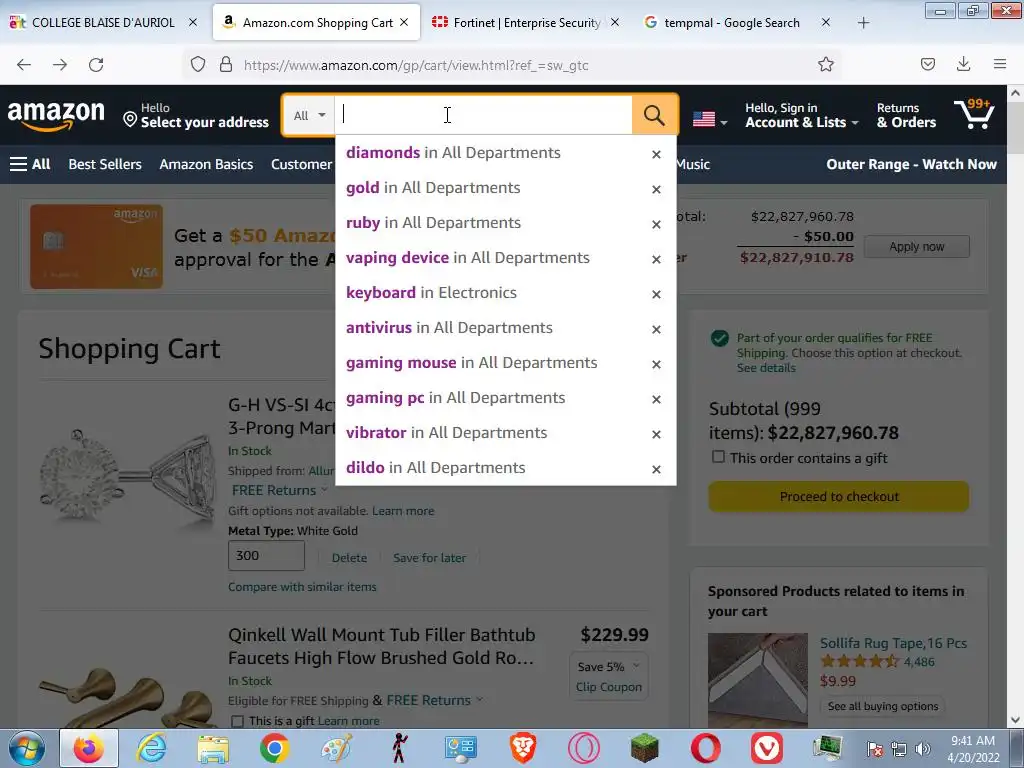Open Internet Explorer from the taskbar
The image size is (1024, 768).
click(152, 748)
